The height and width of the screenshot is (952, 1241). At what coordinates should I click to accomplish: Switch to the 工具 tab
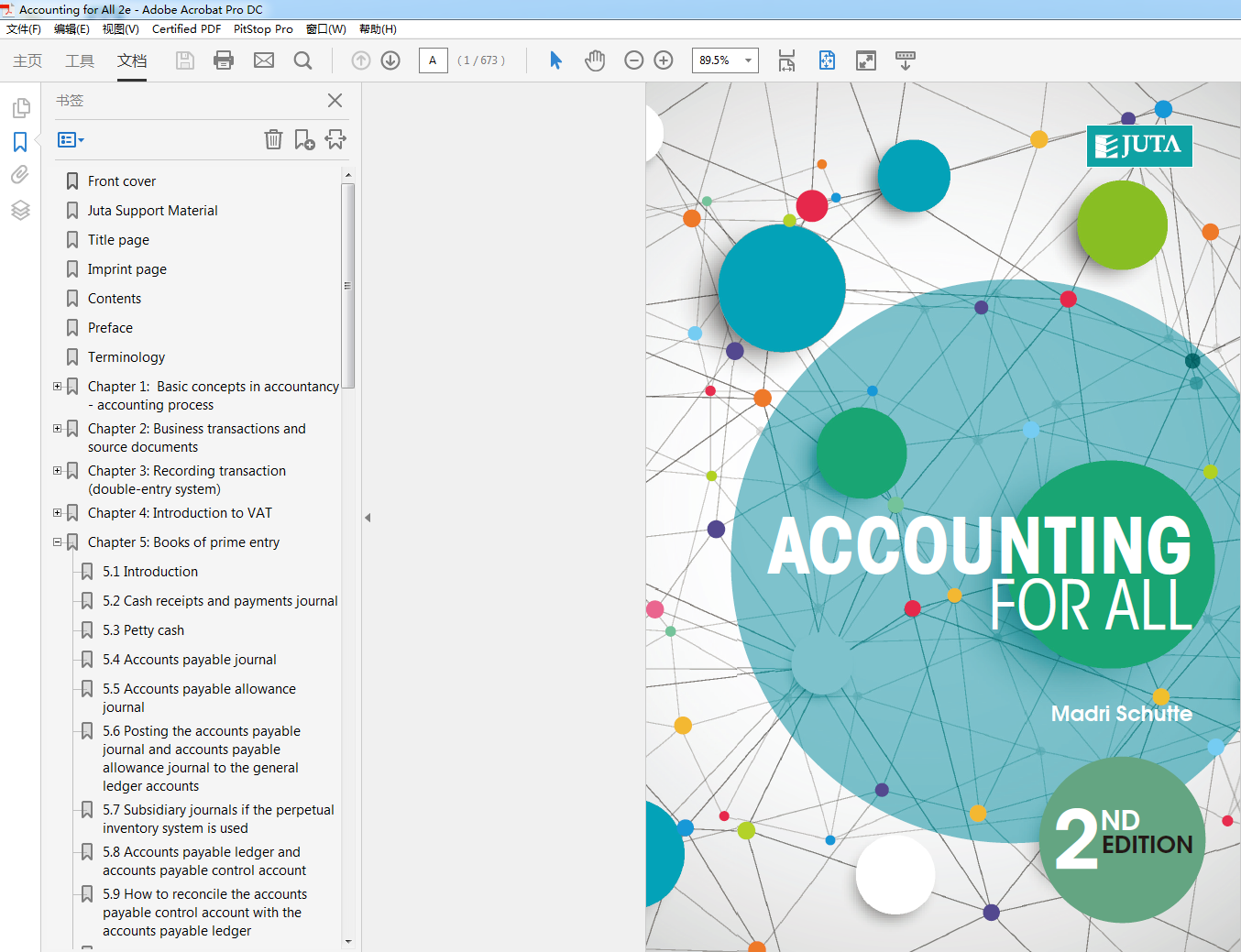[x=80, y=60]
